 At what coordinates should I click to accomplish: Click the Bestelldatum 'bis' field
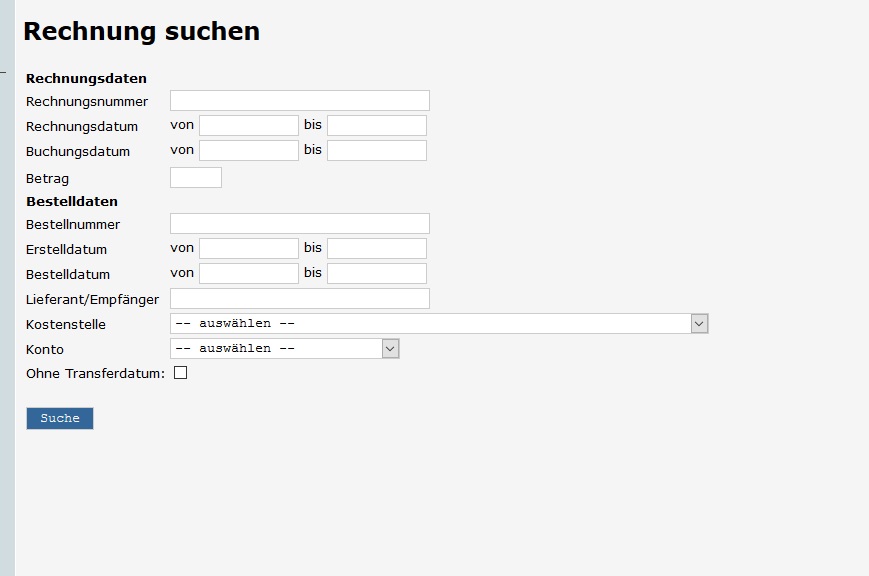[x=376, y=274]
